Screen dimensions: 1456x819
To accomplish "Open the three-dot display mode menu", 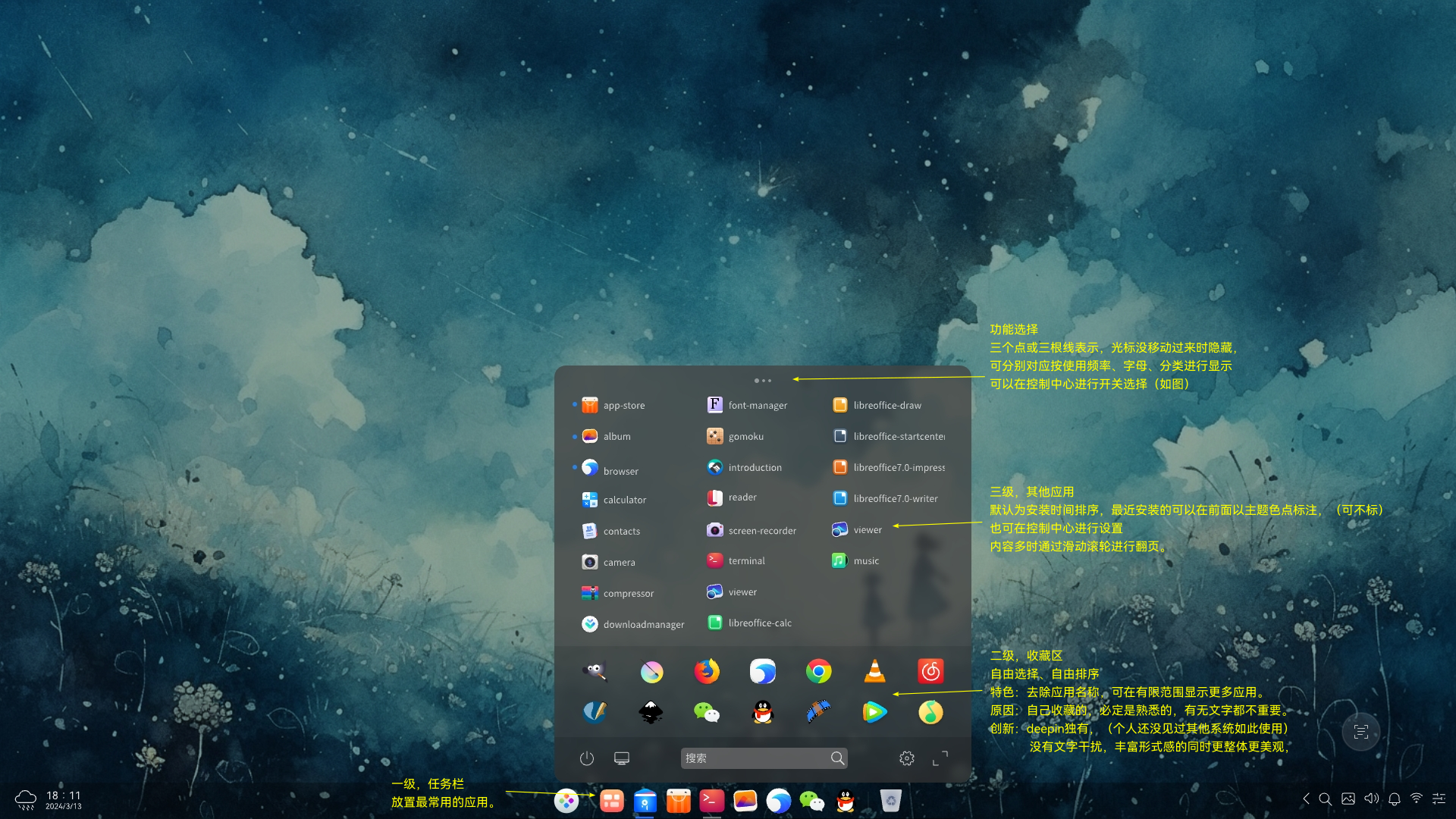I will point(763,381).
